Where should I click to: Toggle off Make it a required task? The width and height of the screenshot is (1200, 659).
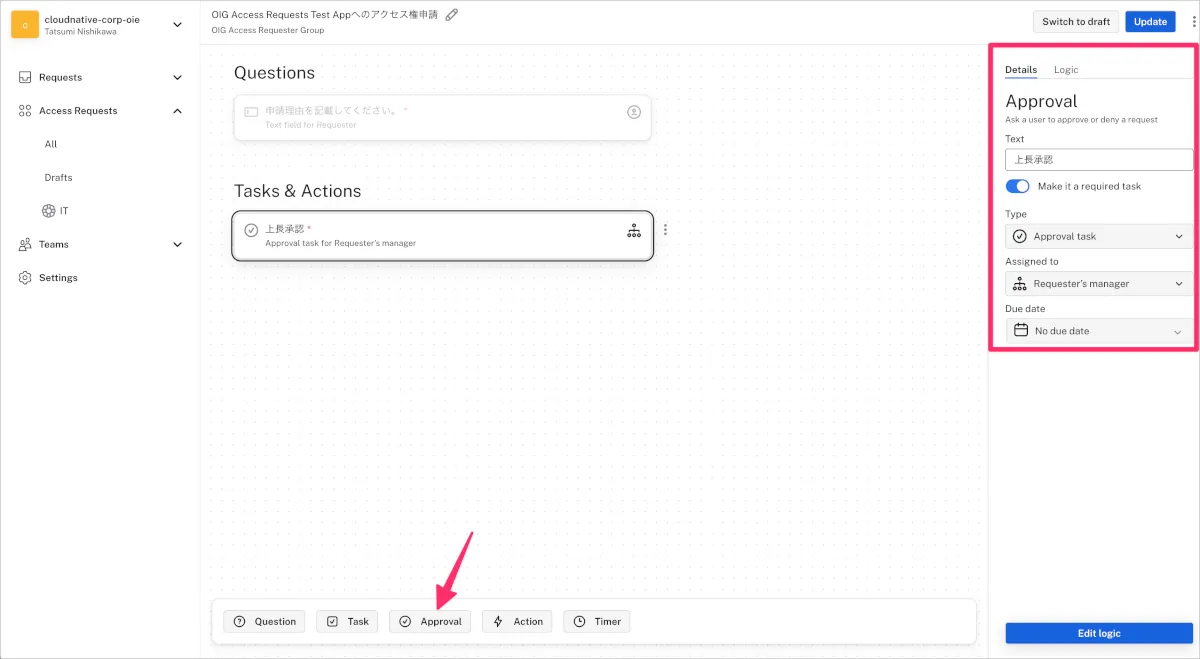click(x=1017, y=187)
